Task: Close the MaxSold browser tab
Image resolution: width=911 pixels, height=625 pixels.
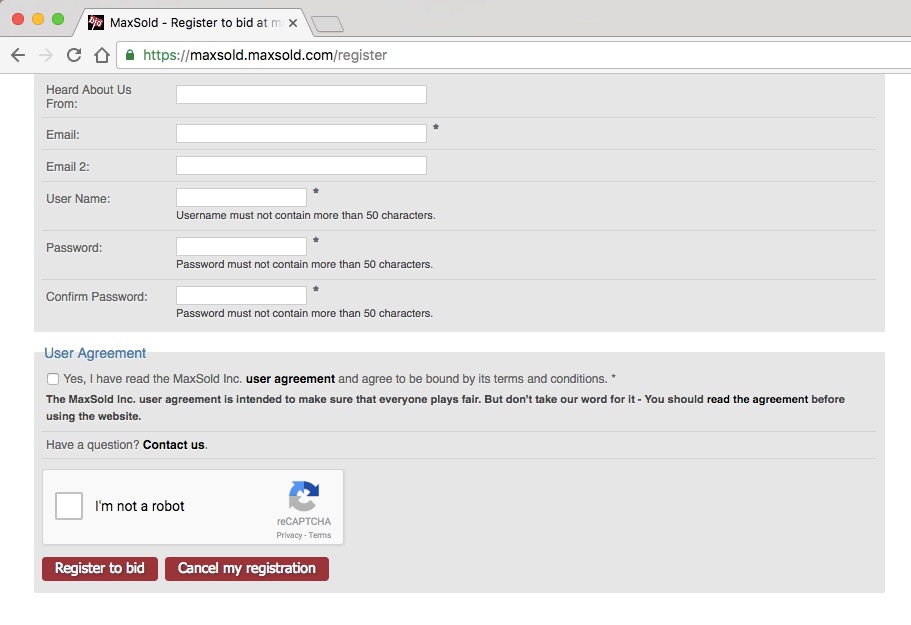Action: point(293,23)
